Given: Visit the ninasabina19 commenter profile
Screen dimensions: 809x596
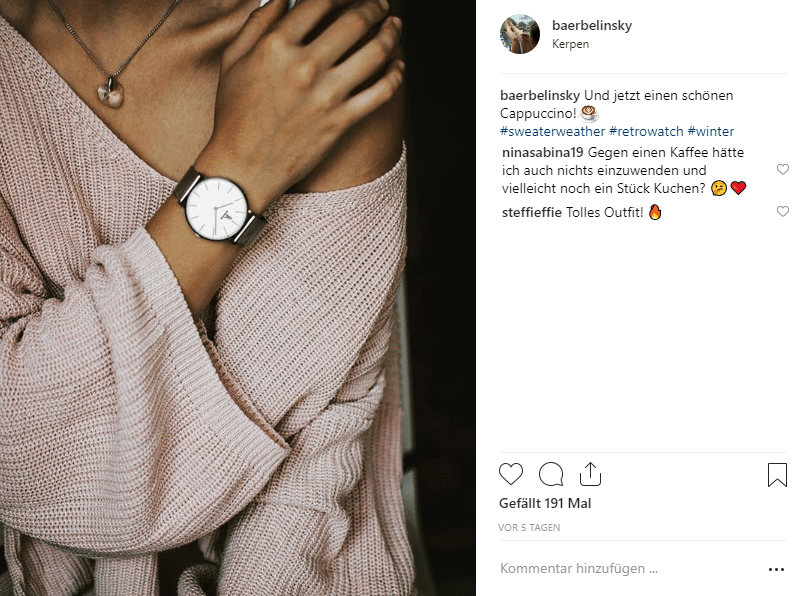Looking at the screenshot, I should tap(542, 153).
